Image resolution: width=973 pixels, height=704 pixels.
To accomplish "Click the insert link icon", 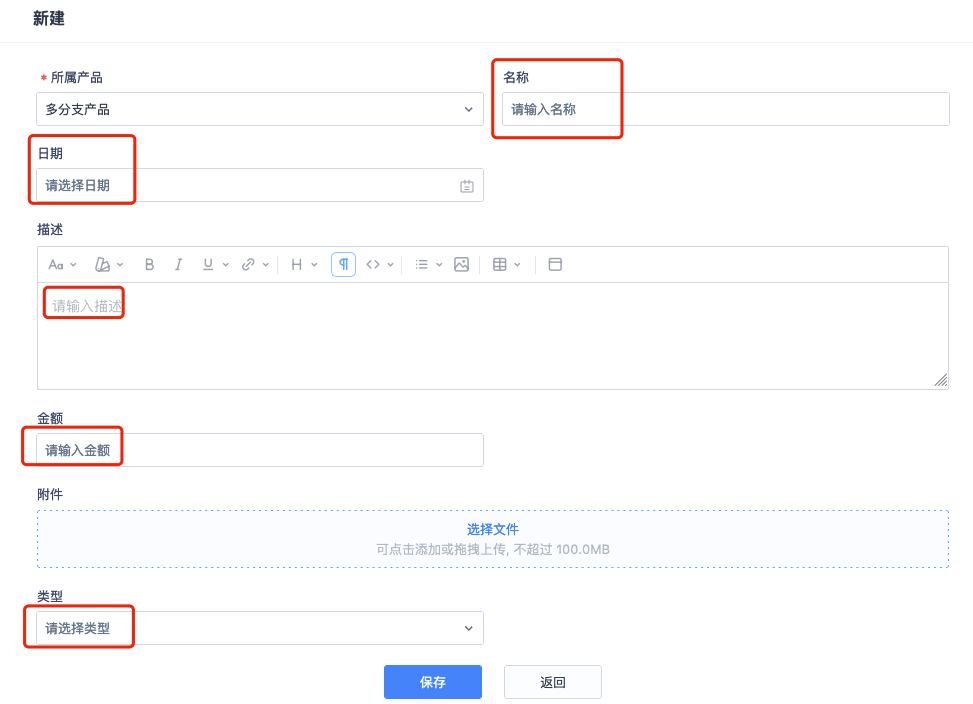I will pos(248,265).
